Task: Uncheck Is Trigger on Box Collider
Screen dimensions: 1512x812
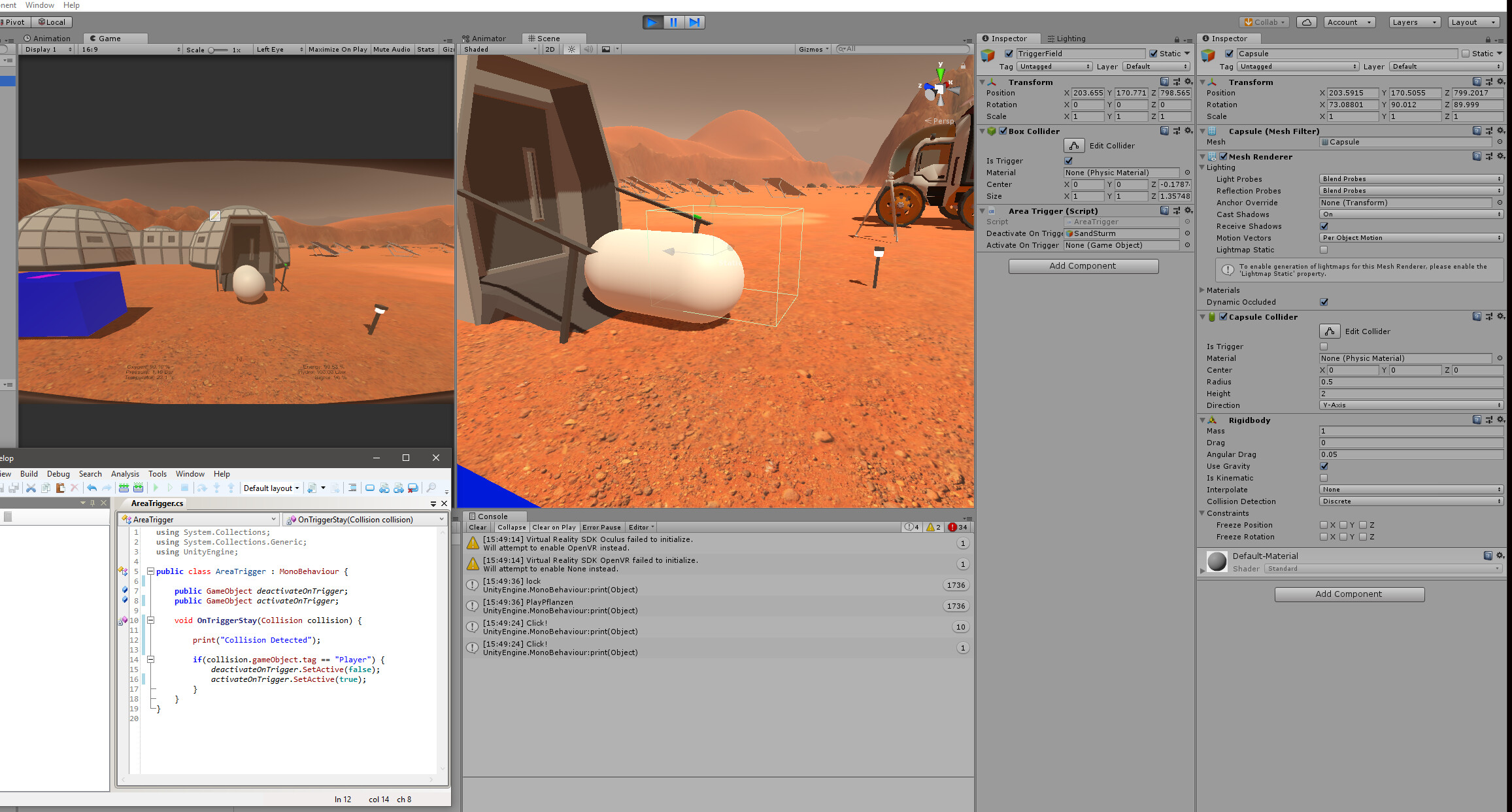Action: tap(1068, 161)
